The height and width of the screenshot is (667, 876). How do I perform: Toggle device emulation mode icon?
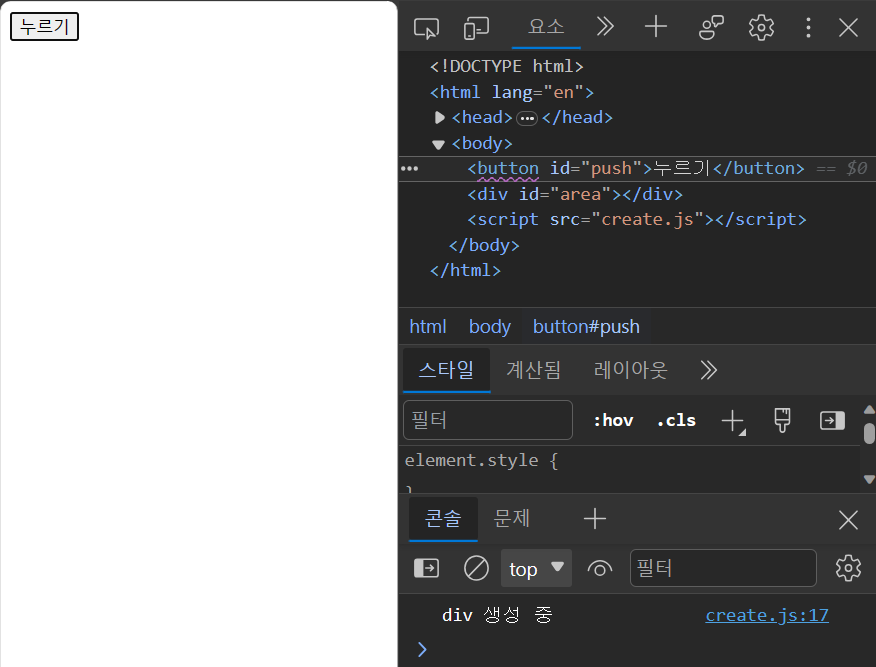477,27
